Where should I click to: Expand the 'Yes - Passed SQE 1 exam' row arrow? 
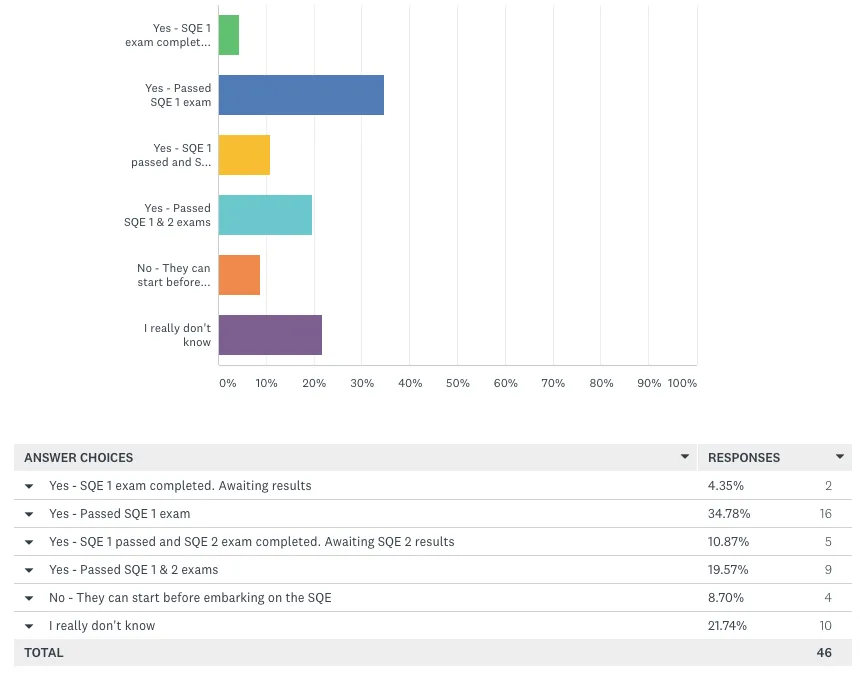pos(29,514)
